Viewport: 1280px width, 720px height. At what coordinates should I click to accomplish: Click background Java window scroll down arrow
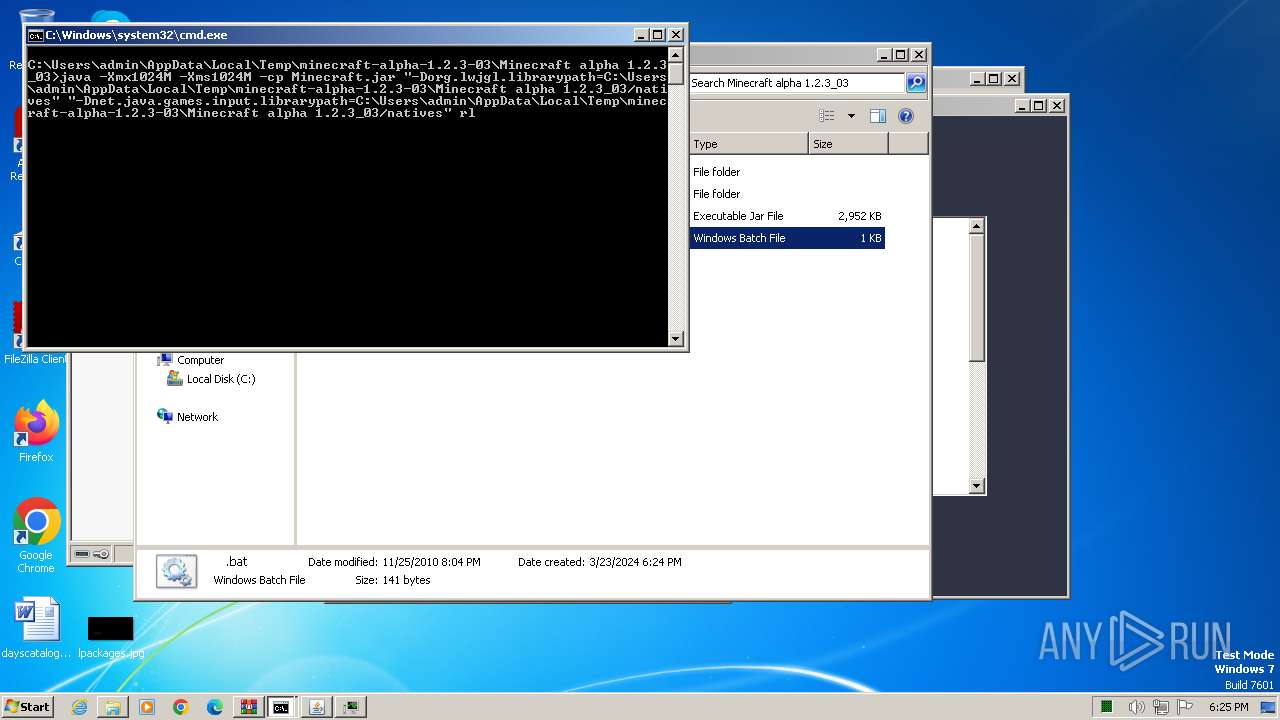point(977,486)
